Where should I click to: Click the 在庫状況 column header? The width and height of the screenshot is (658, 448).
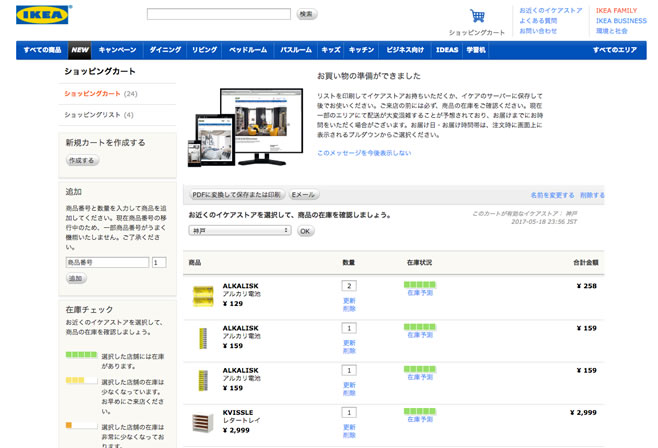tap(419, 263)
